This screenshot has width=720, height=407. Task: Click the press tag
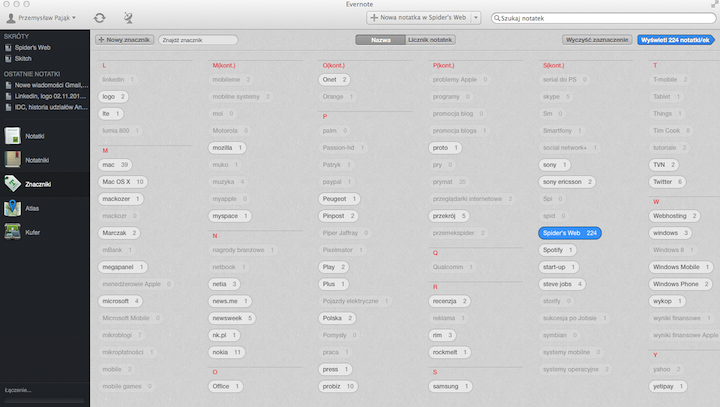335,369
